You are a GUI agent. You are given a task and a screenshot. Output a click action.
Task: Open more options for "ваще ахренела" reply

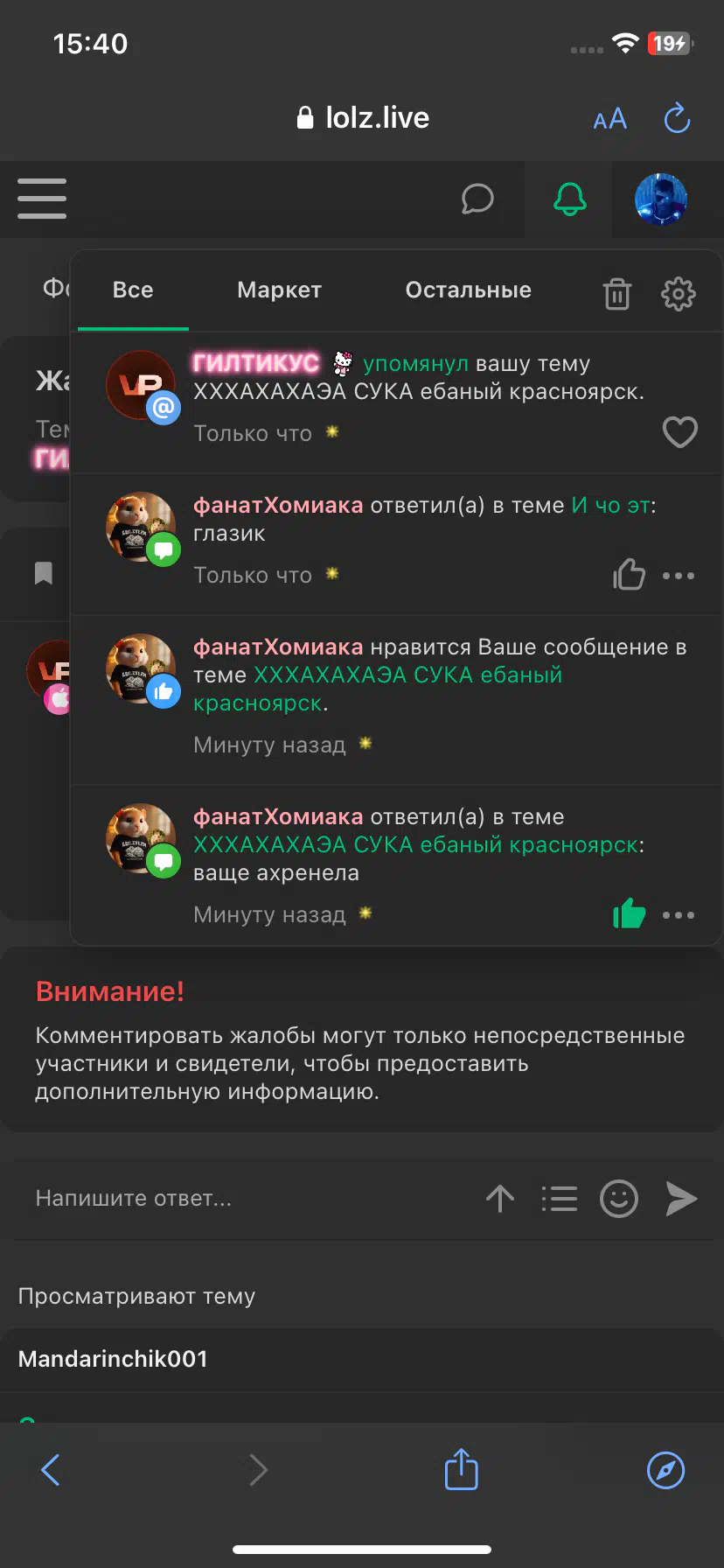[679, 915]
